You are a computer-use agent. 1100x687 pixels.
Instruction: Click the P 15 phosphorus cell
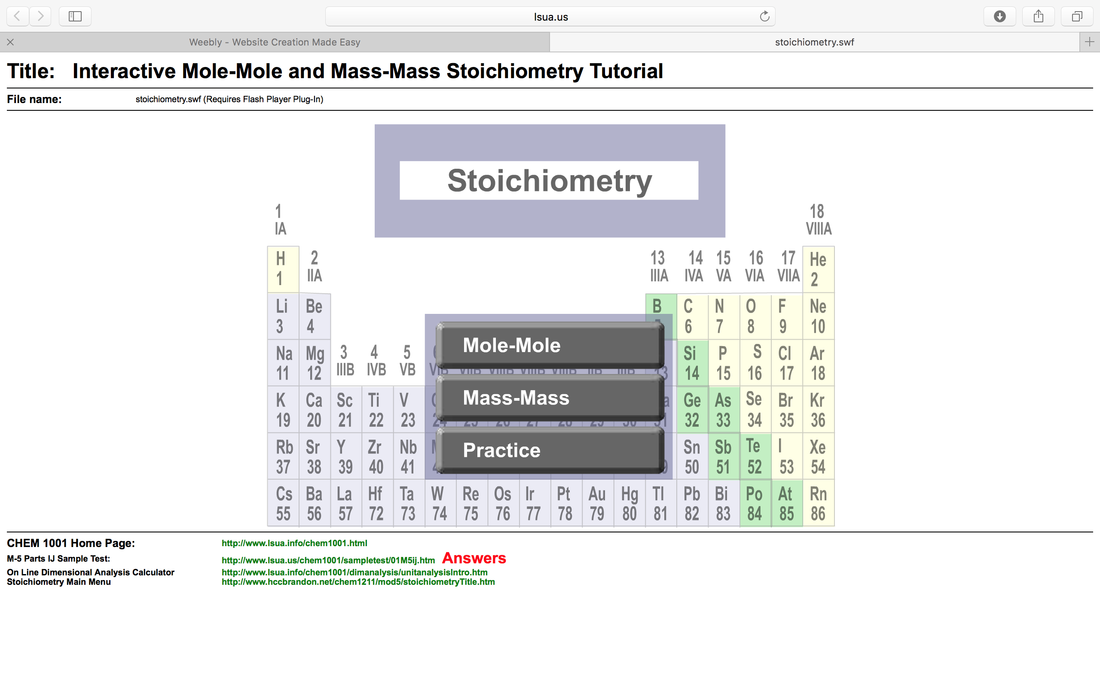tap(723, 363)
